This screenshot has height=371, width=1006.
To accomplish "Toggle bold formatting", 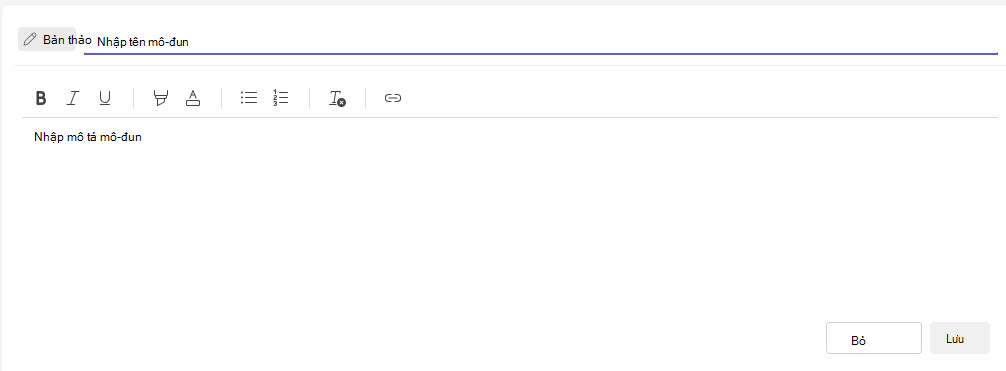I will click(40, 98).
